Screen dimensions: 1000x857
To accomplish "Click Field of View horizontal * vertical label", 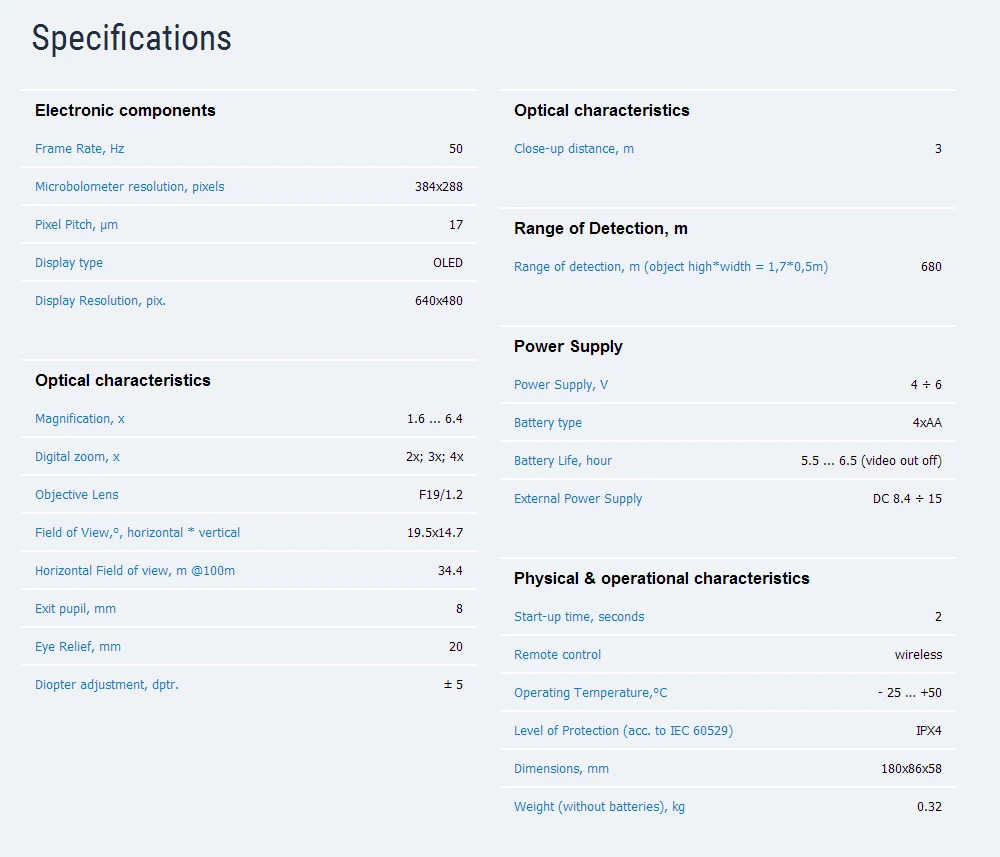I will 138,533.
